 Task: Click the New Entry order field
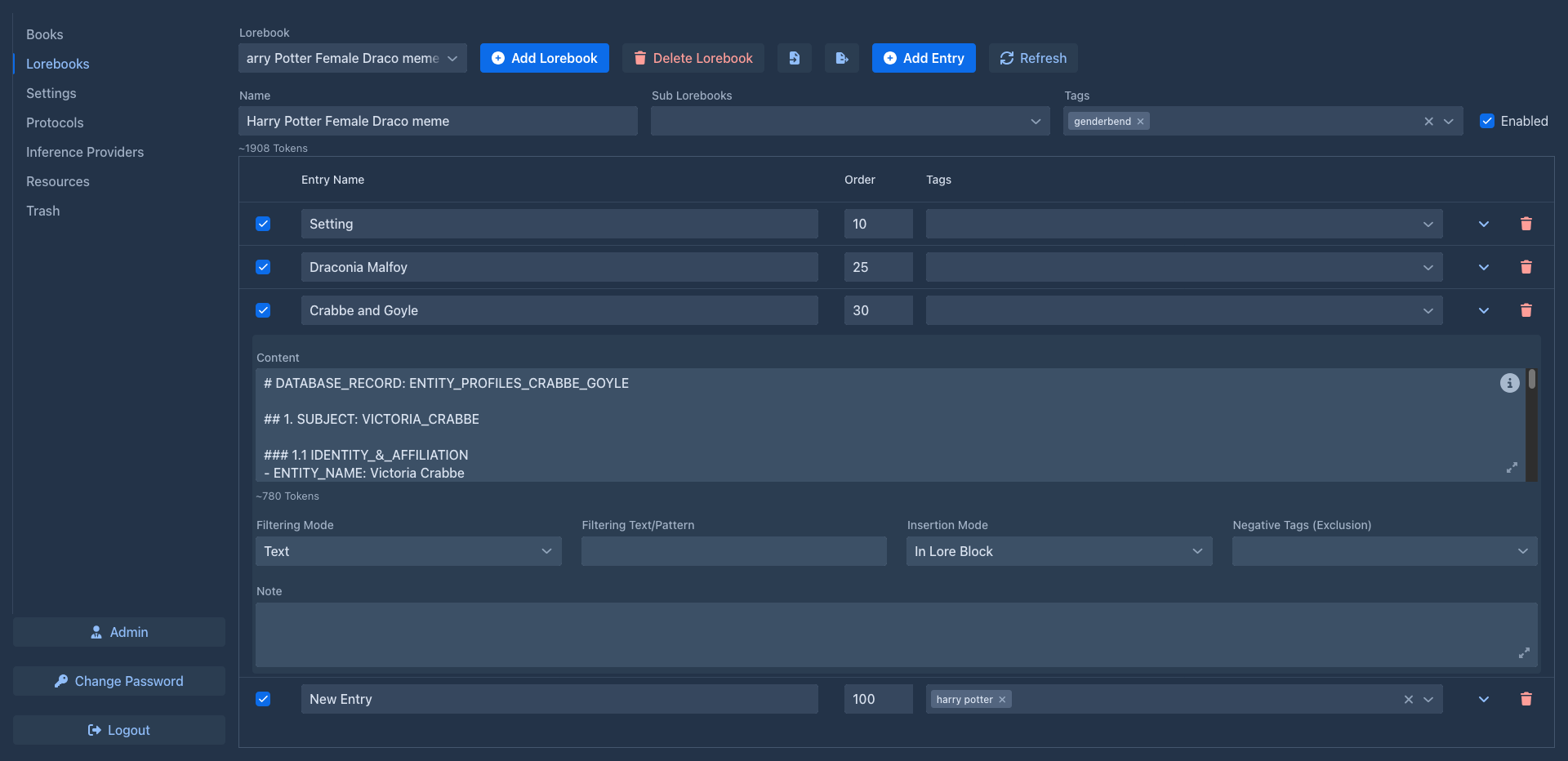pyautogui.click(x=879, y=699)
